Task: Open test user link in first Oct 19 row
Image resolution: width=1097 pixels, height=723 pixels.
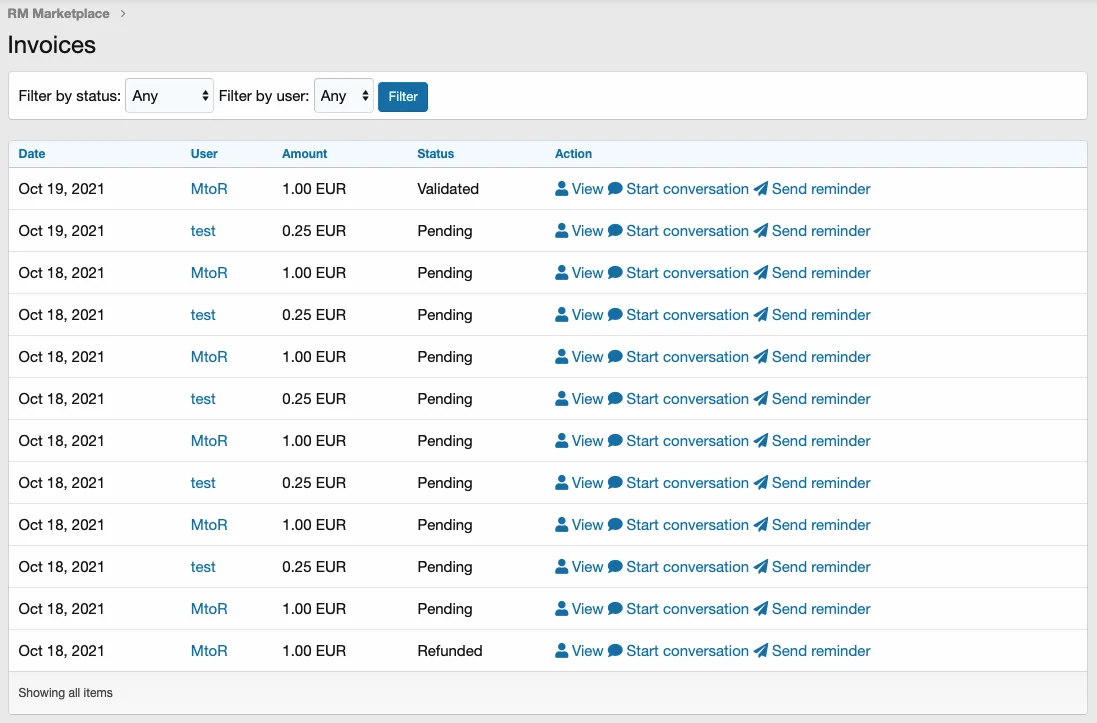Action: click(x=203, y=231)
